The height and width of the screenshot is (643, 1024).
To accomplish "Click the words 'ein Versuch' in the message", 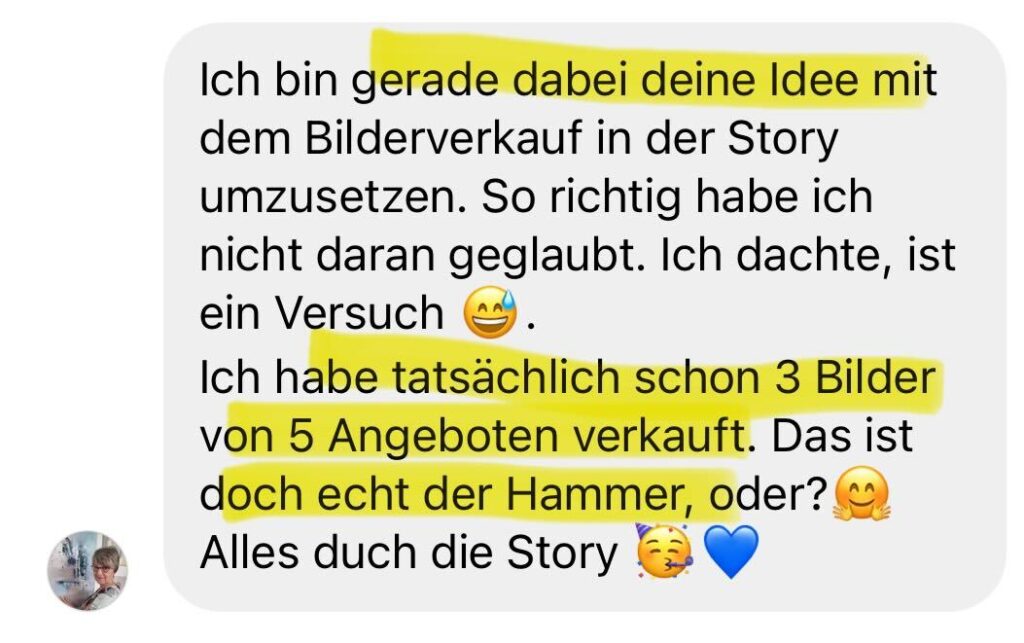I will coord(321,313).
